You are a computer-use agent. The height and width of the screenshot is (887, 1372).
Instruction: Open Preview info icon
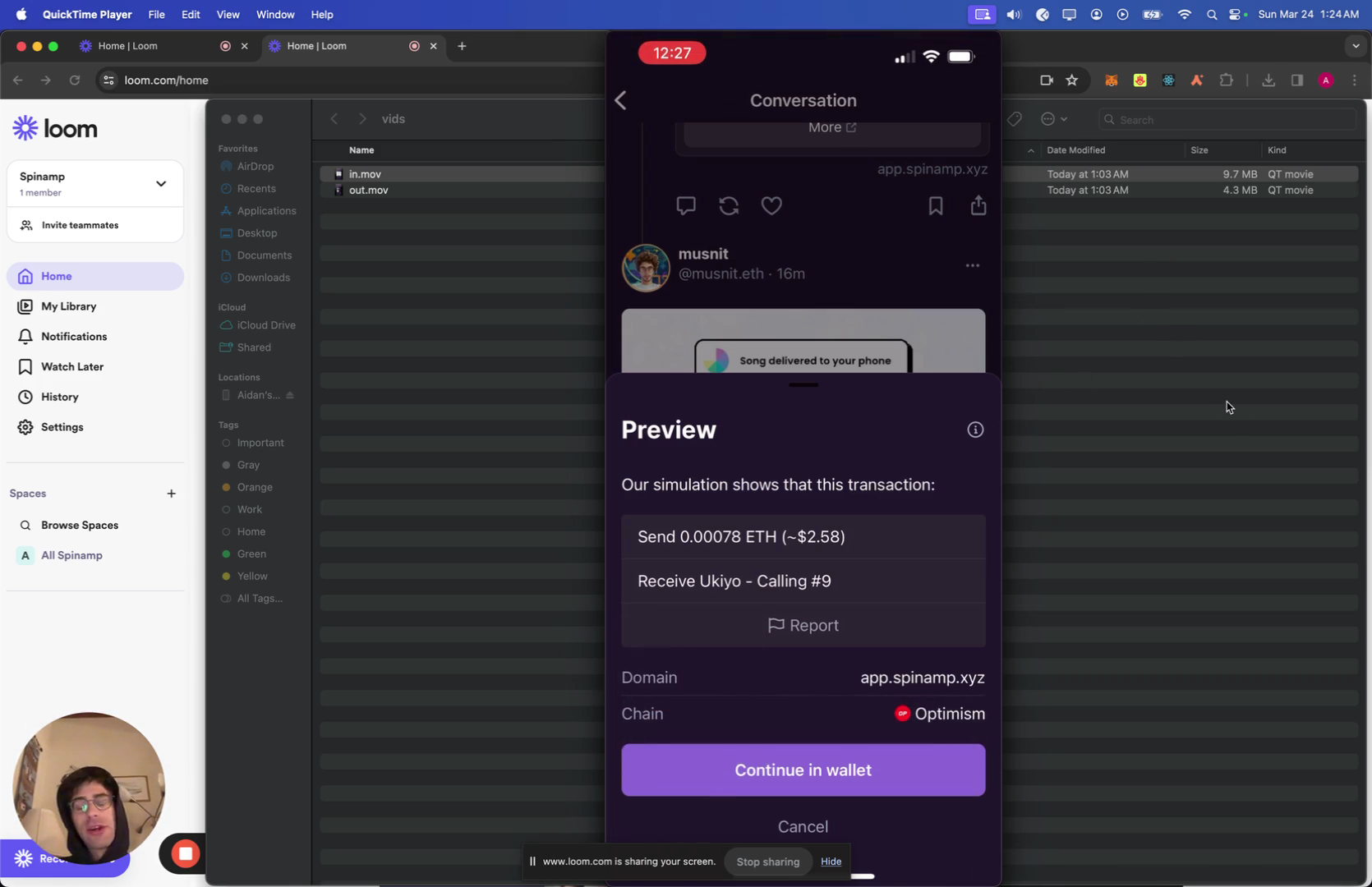(x=975, y=430)
